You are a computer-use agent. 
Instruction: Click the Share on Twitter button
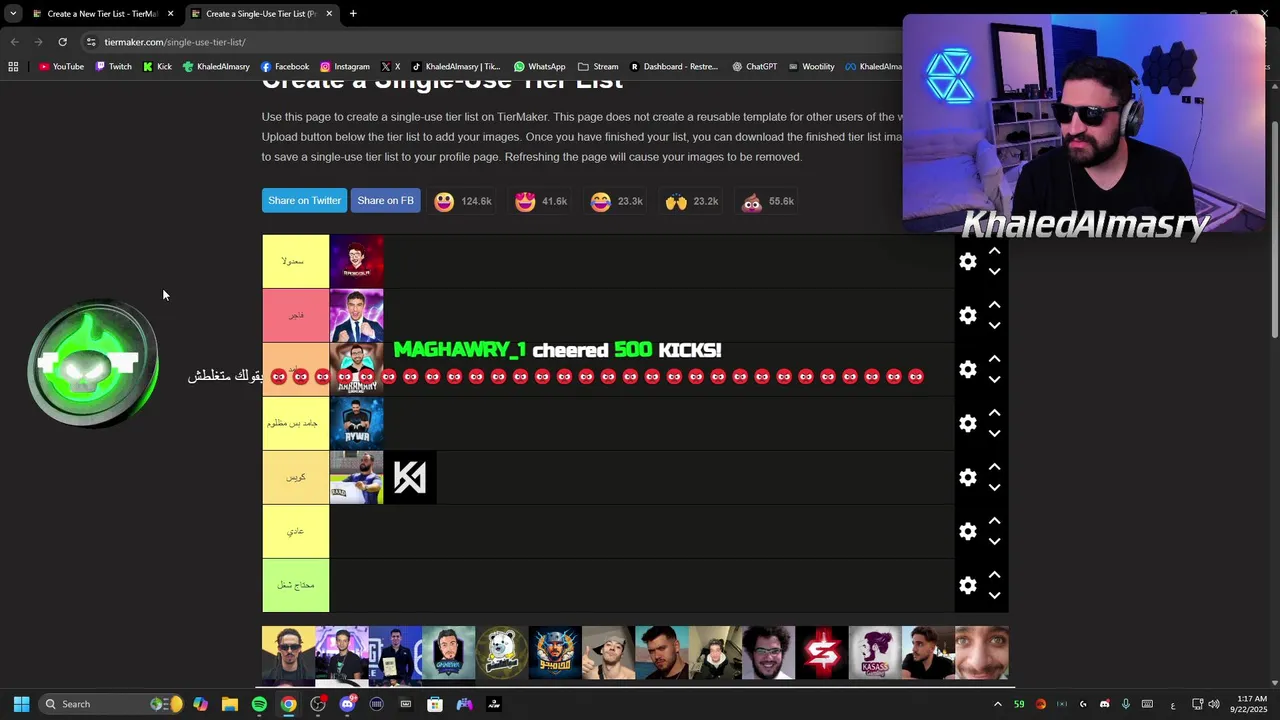(x=304, y=200)
